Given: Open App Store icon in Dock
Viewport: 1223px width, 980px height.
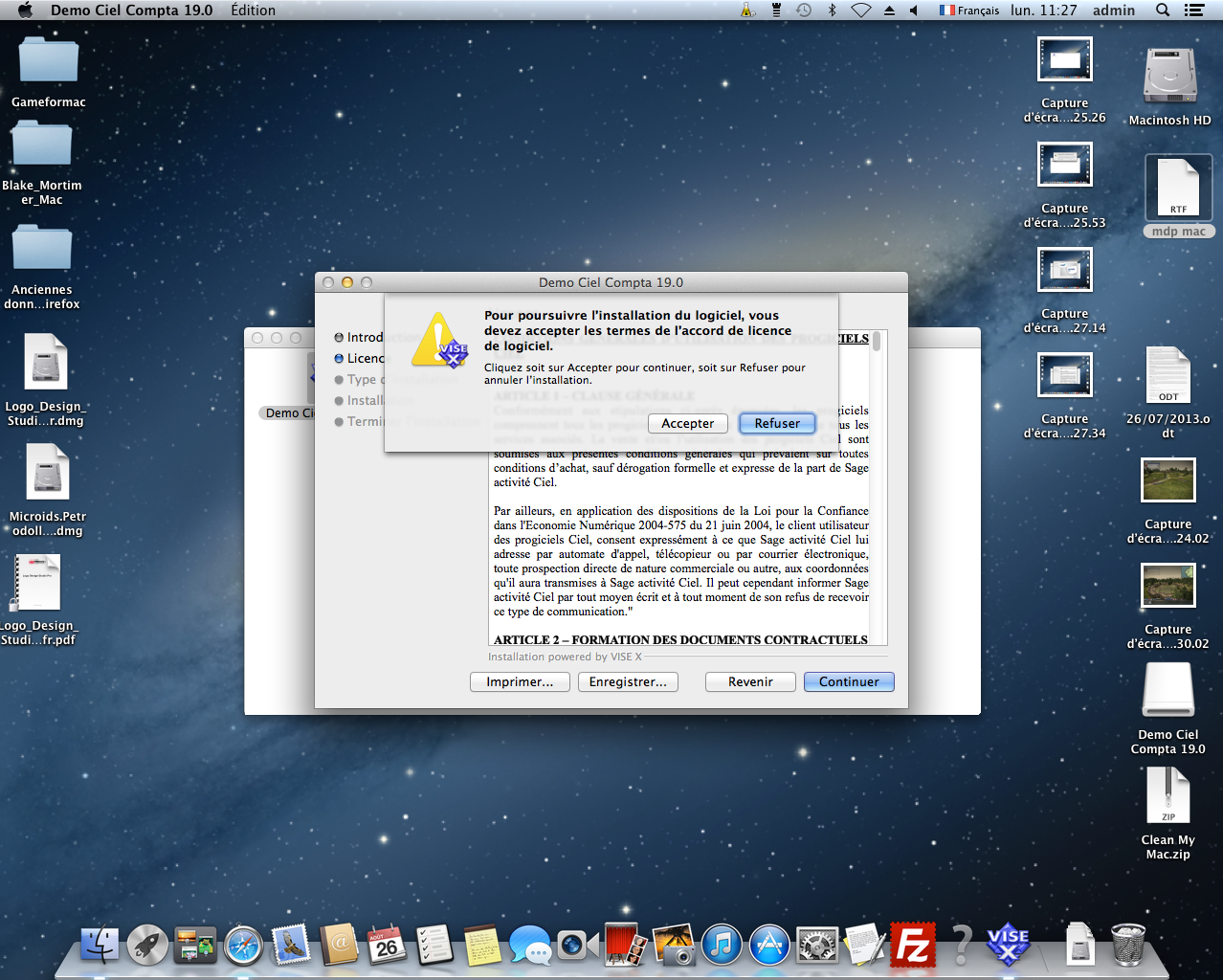Looking at the screenshot, I should point(769,946).
